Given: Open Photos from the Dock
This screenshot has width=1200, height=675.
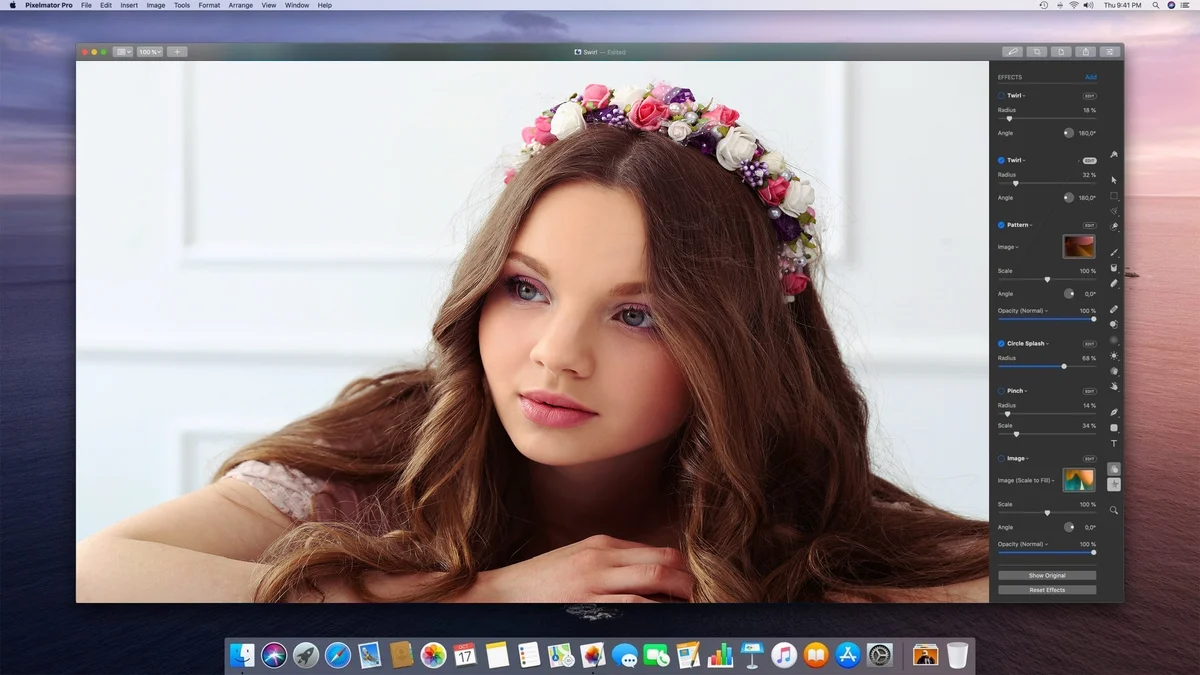Looking at the screenshot, I should point(433,655).
